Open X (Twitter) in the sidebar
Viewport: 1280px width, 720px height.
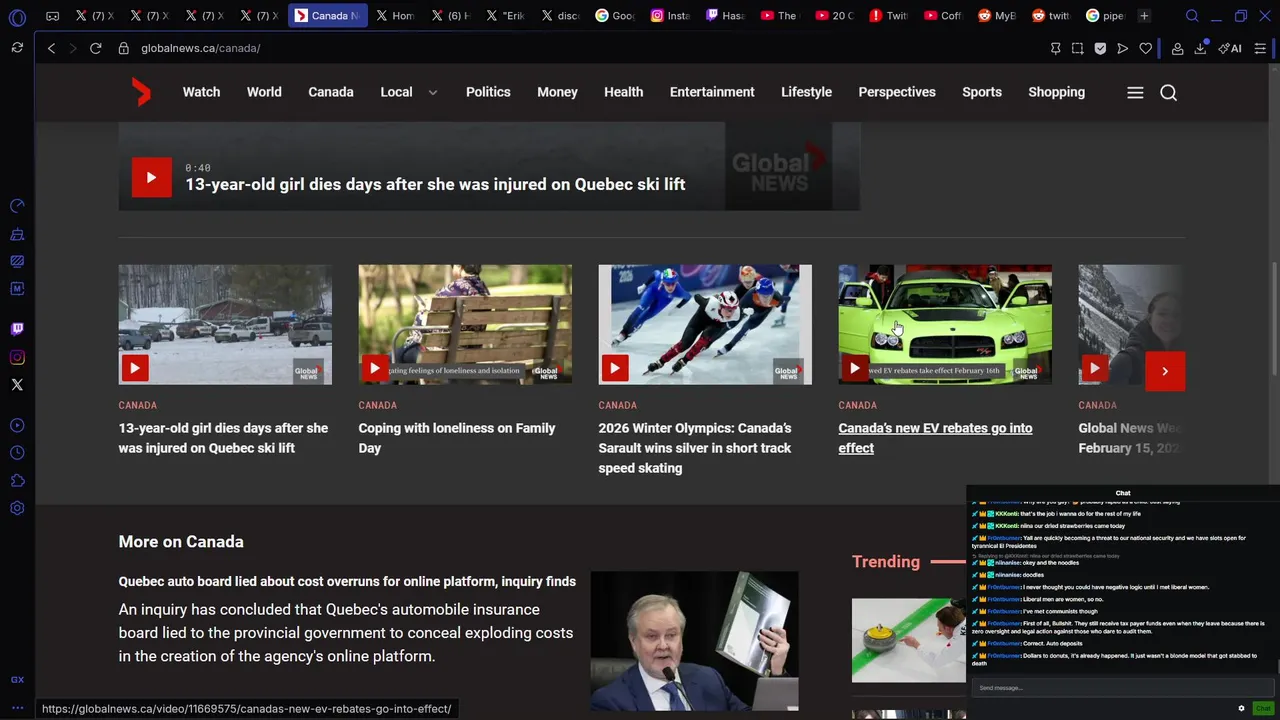tap(17, 384)
